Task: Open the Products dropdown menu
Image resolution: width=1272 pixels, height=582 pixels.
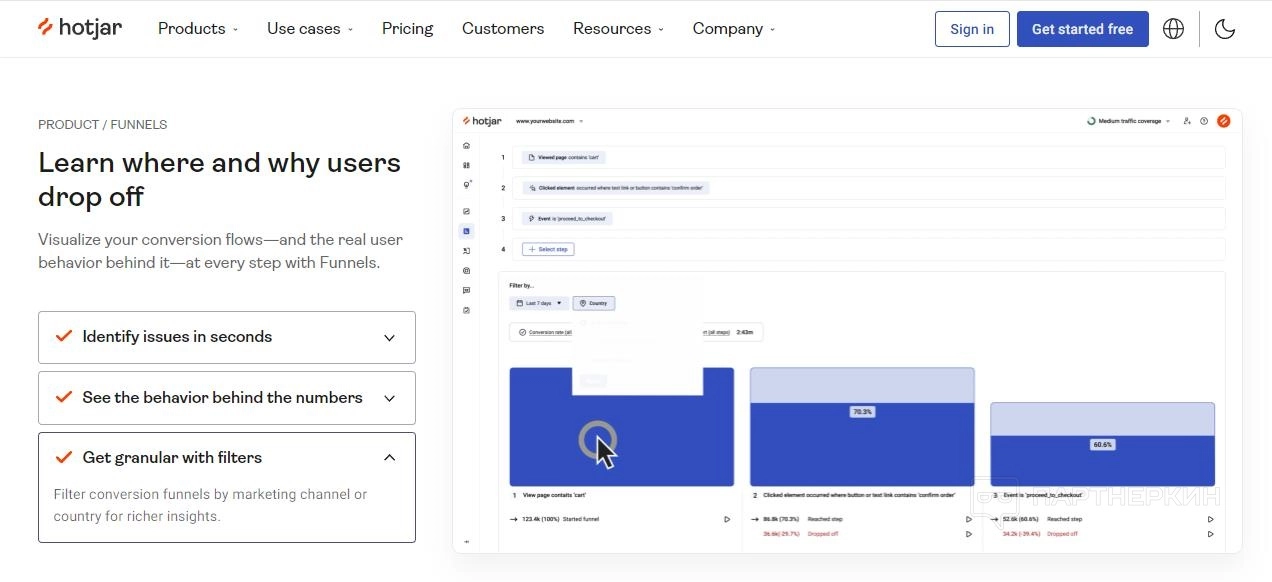Action: coord(198,29)
